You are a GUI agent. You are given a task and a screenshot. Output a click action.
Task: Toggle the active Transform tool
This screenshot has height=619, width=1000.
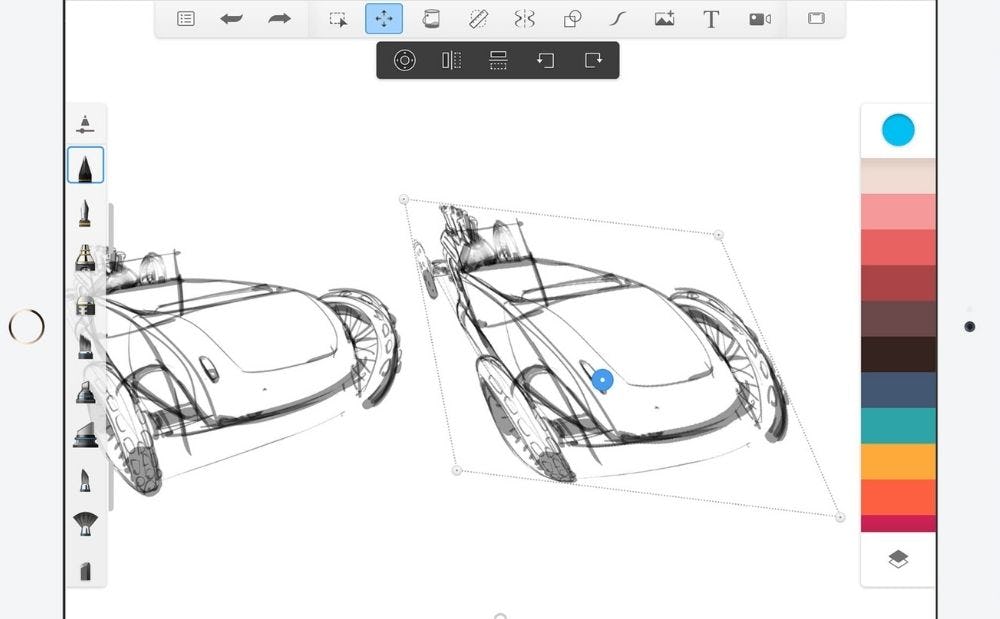point(384,19)
